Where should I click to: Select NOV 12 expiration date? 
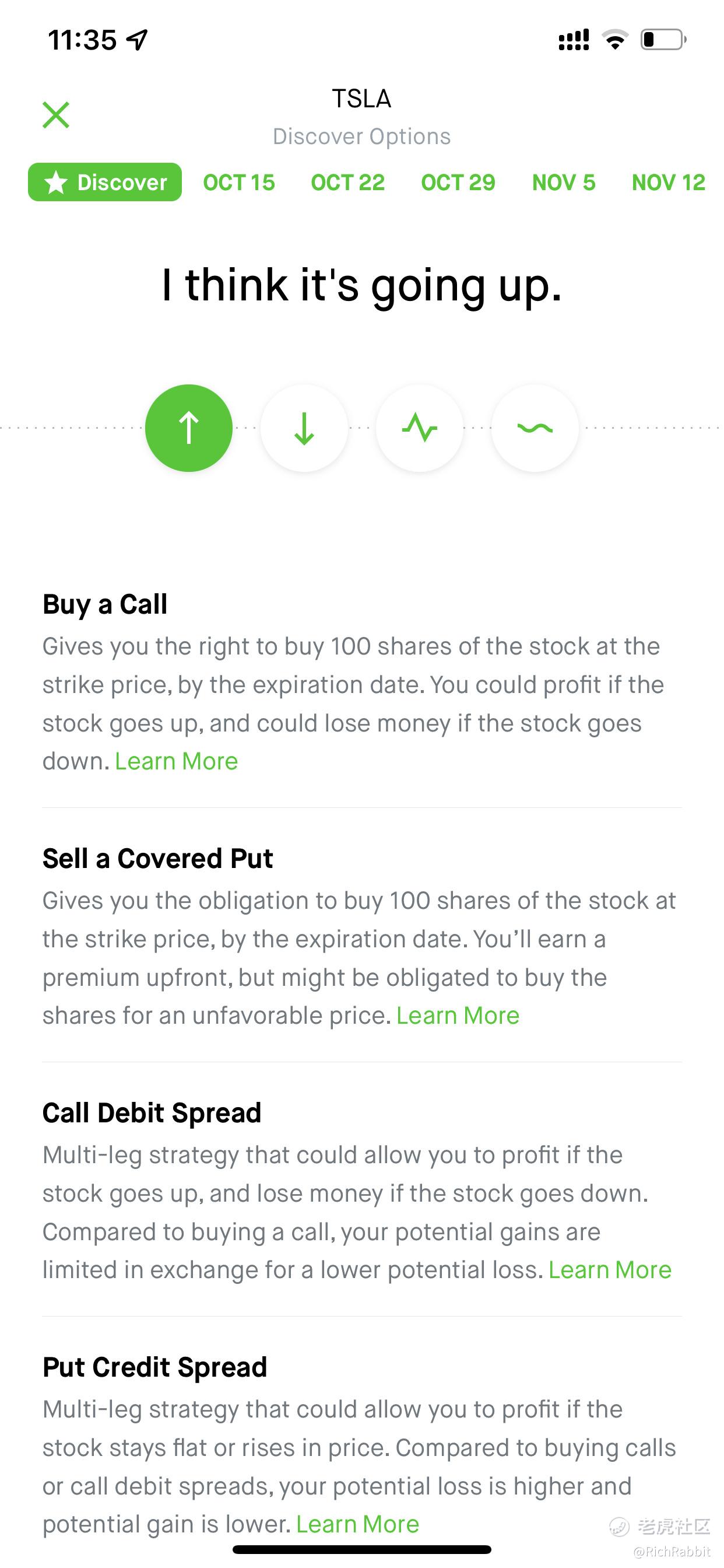click(668, 182)
